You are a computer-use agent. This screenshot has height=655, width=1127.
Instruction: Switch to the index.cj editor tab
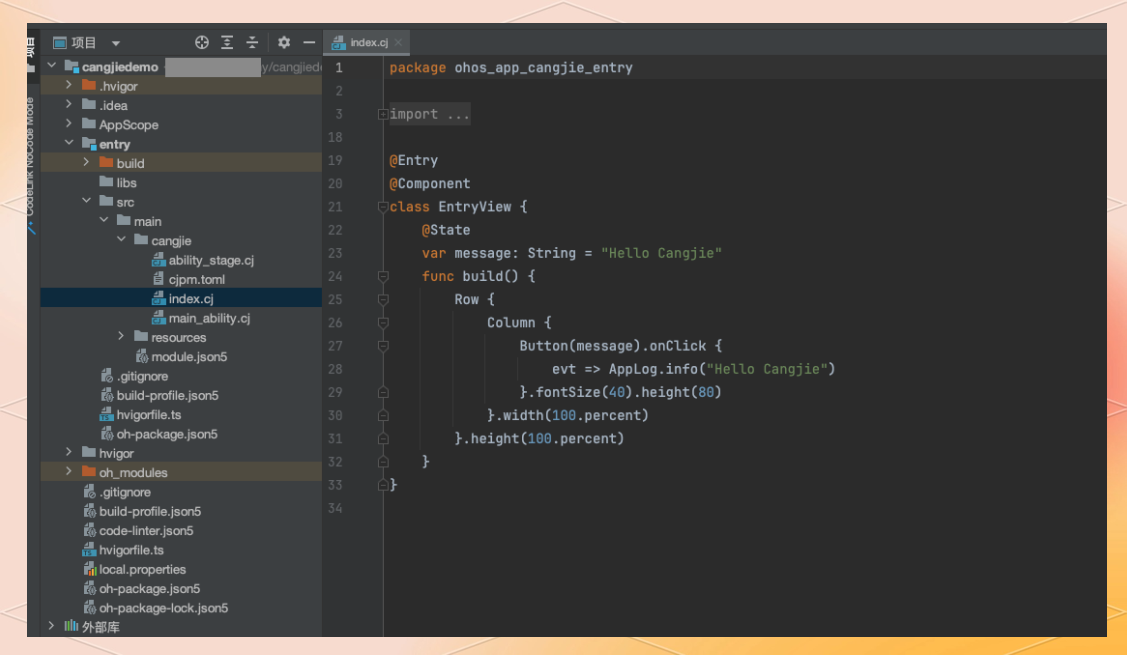click(367, 42)
